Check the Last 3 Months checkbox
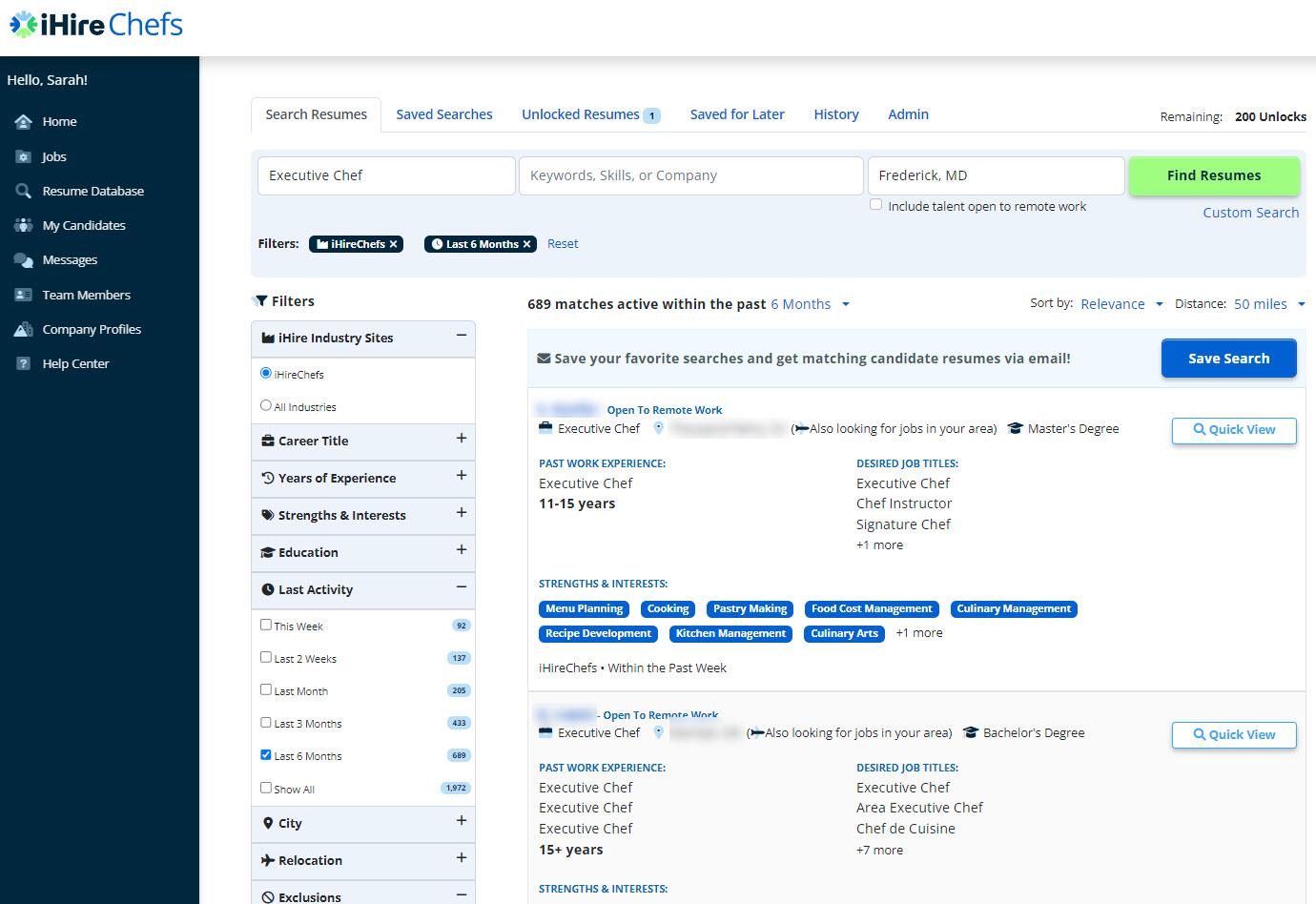The image size is (1316, 904). click(266, 722)
